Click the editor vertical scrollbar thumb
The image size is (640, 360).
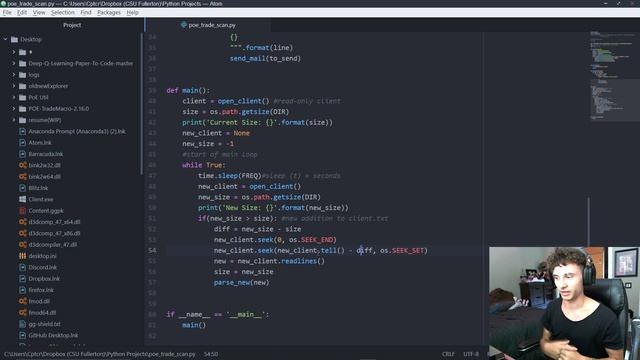point(588,222)
